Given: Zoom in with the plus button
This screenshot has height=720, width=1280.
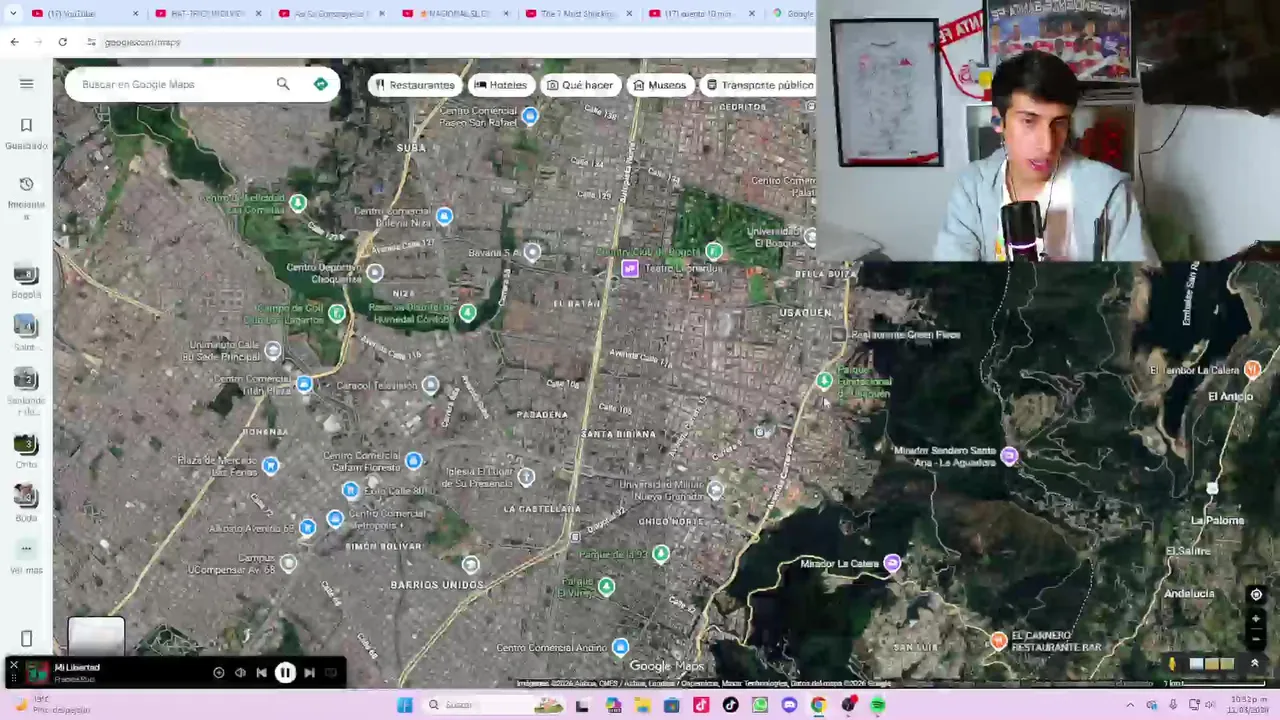Looking at the screenshot, I should 1256,619.
